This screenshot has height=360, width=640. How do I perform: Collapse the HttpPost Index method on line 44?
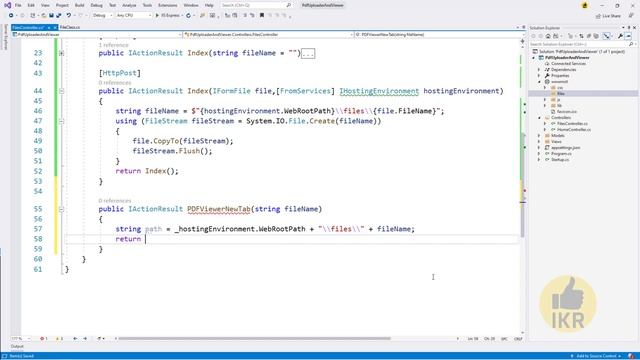click(x=61, y=91)
